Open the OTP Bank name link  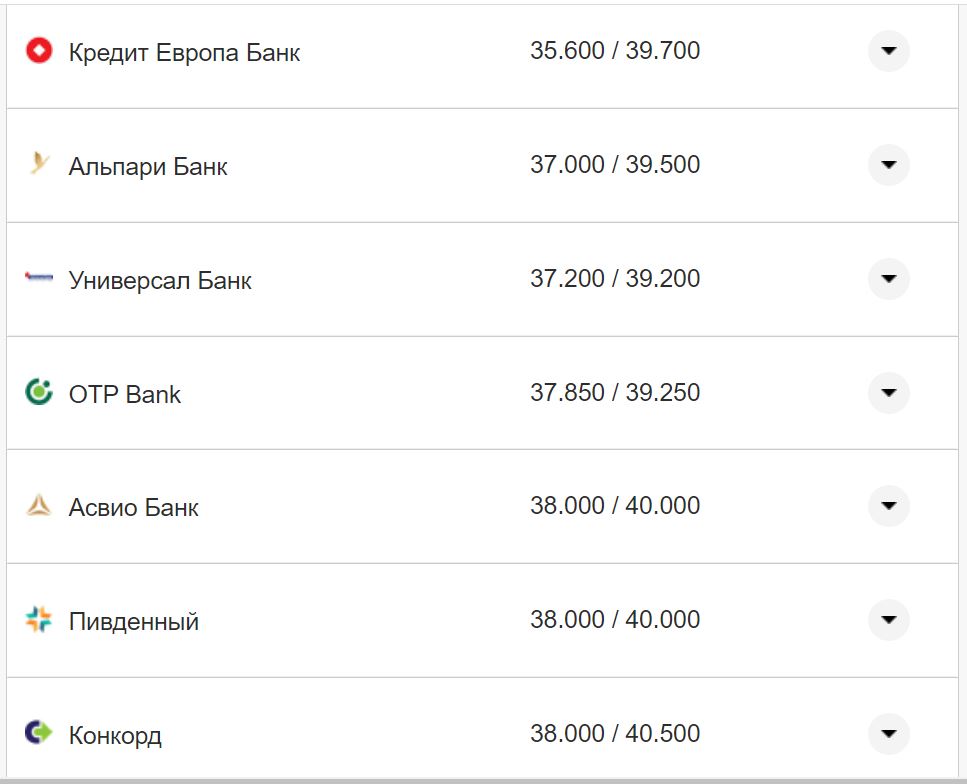tap(125, 394)
